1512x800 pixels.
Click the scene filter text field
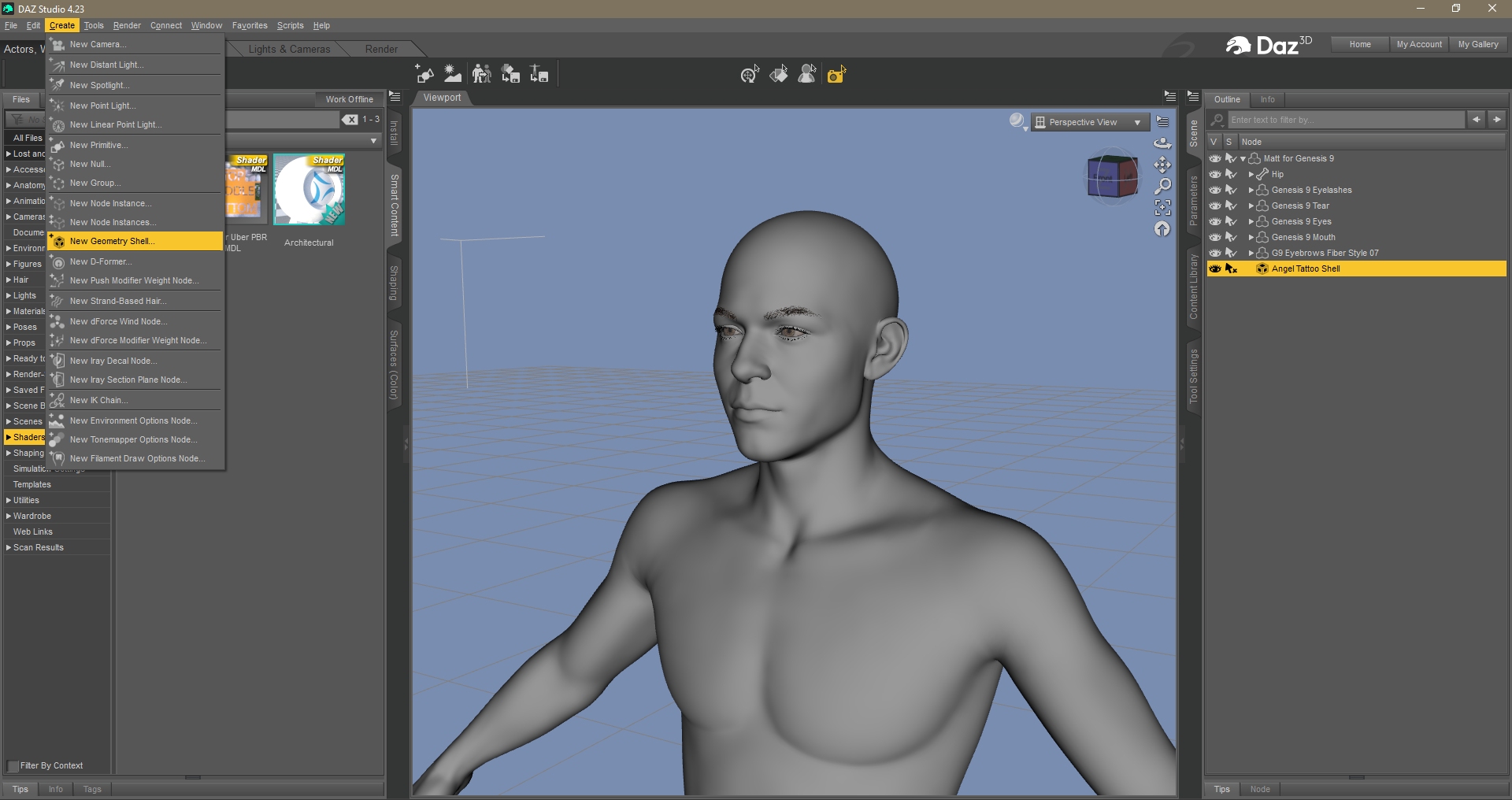click(1345, 120)
